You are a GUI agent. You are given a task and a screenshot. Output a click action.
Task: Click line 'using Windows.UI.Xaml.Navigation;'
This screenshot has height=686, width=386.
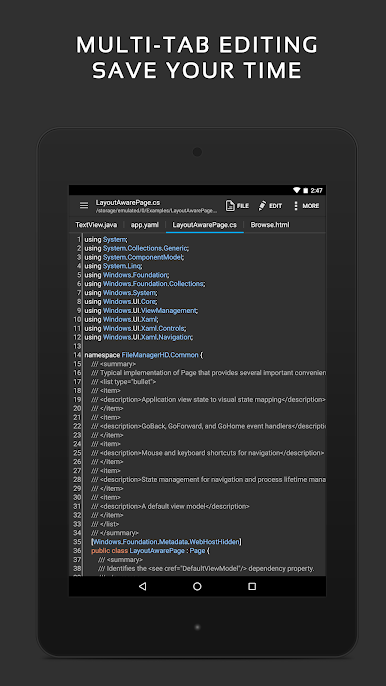point(139,337)
